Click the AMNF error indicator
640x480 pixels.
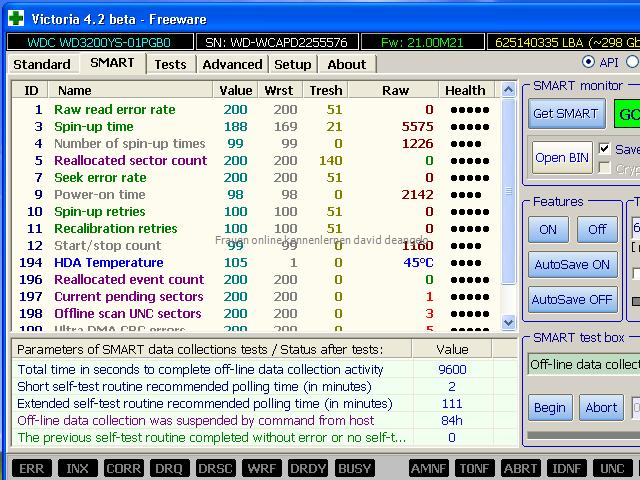pyautogui.click(x=429, y=468)
